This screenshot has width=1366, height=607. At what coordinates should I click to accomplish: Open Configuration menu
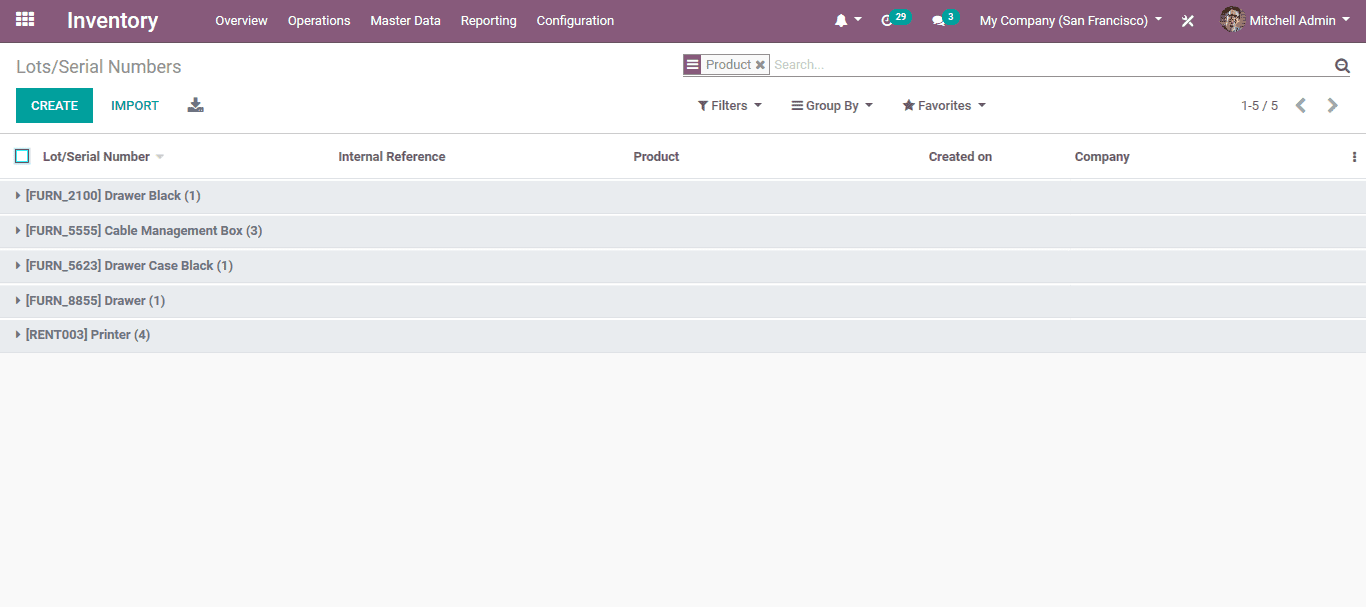pyautogui.click(x=575, y=20)
